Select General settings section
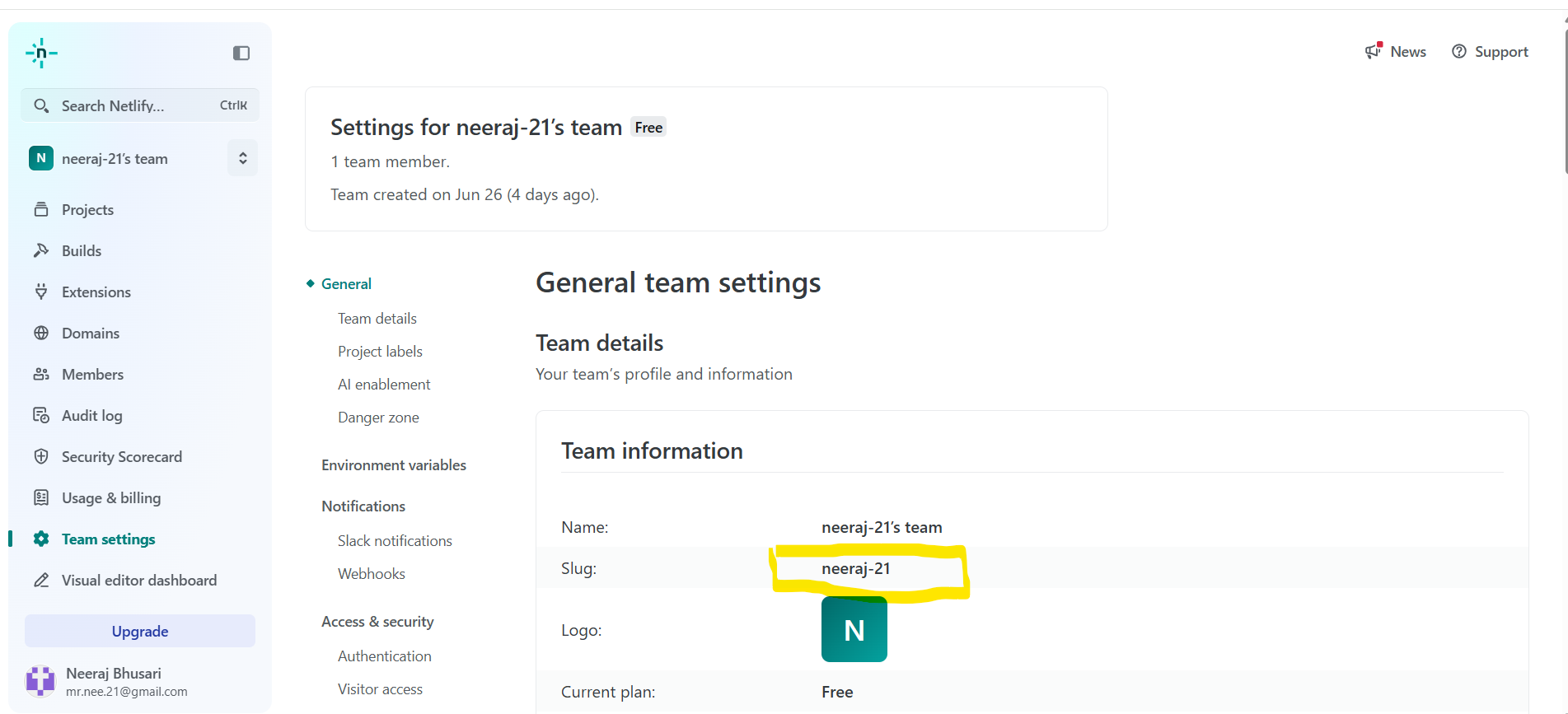 coord(346,283)
